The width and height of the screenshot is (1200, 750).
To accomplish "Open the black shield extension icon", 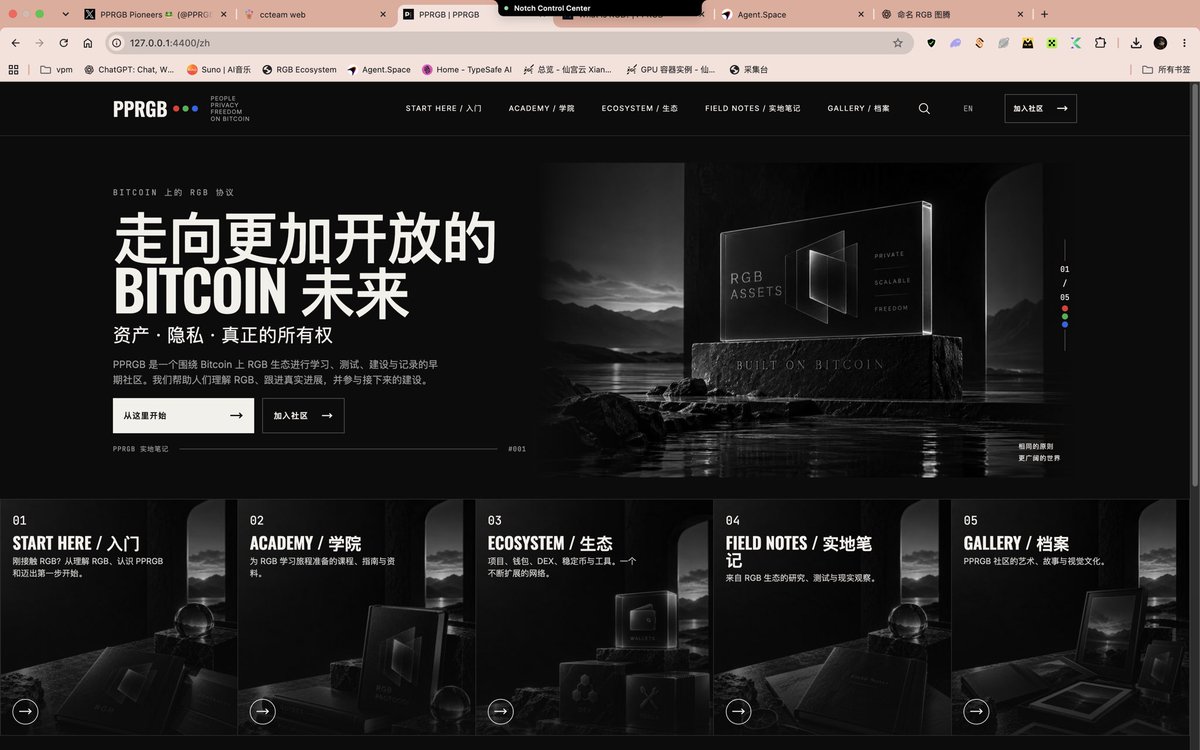I will coord(932,43).
